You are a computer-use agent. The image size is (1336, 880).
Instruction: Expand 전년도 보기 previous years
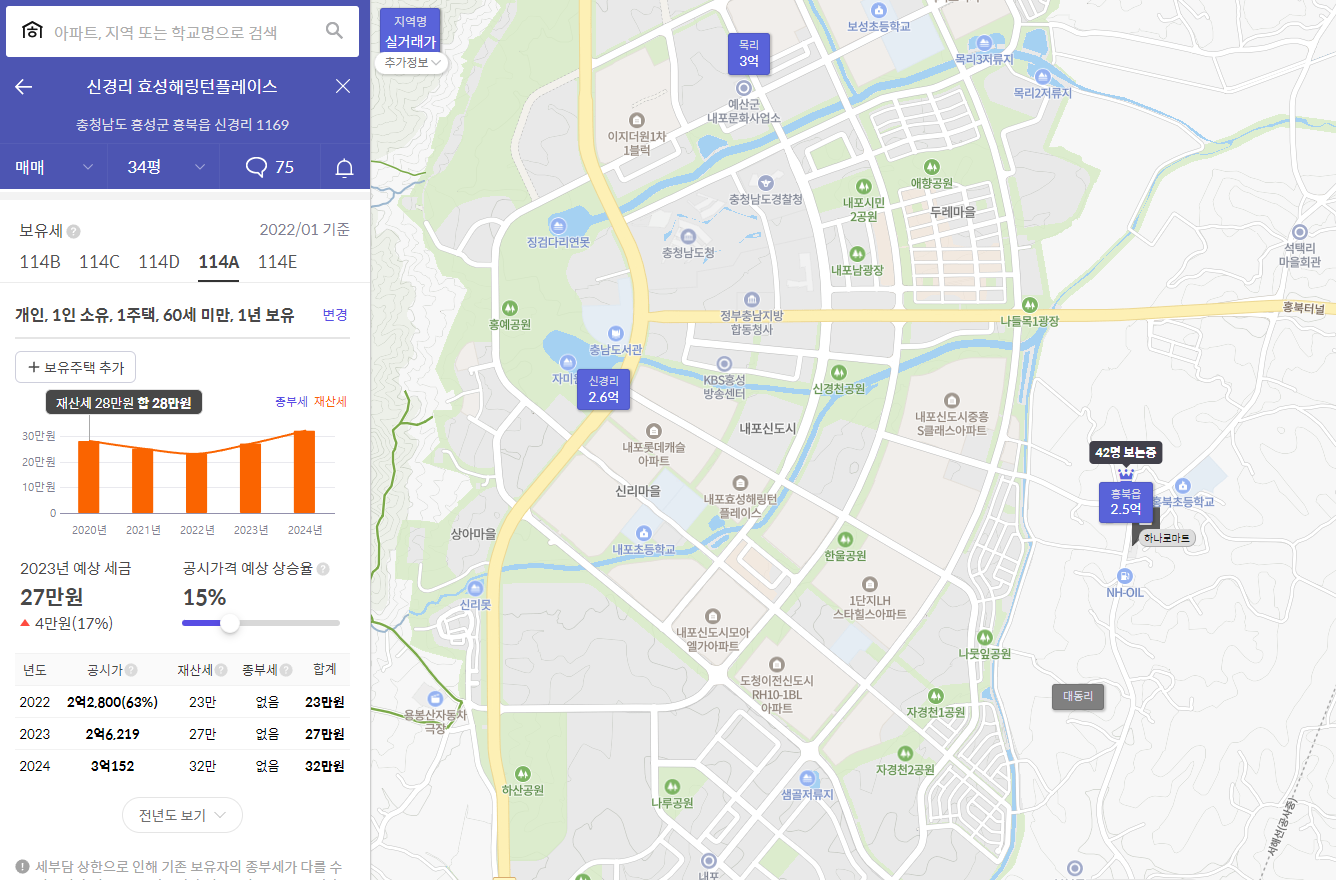click(x=182, y=815)
